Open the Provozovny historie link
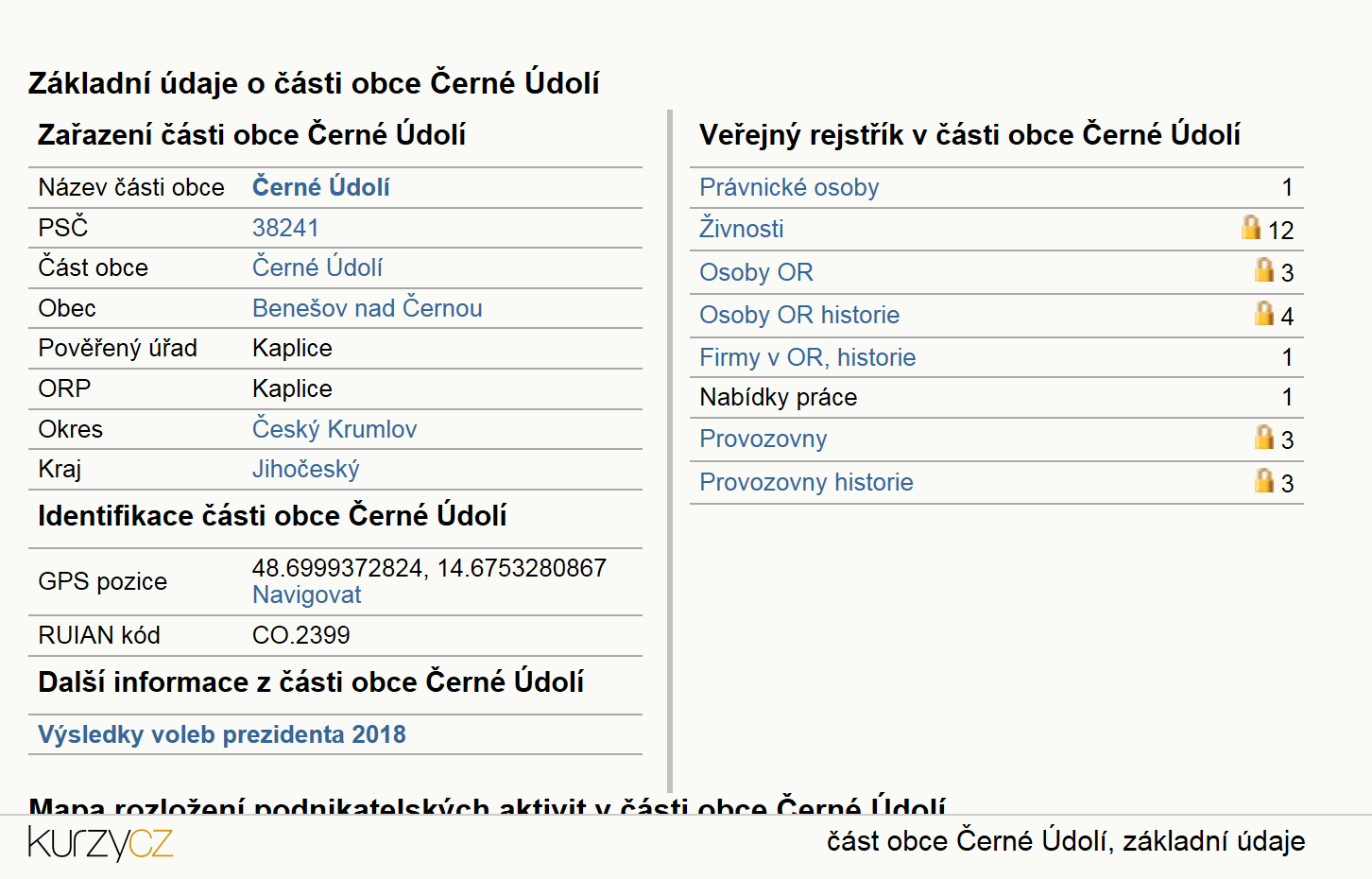This screenshot has width=1372, height=879. pos(806,482)
